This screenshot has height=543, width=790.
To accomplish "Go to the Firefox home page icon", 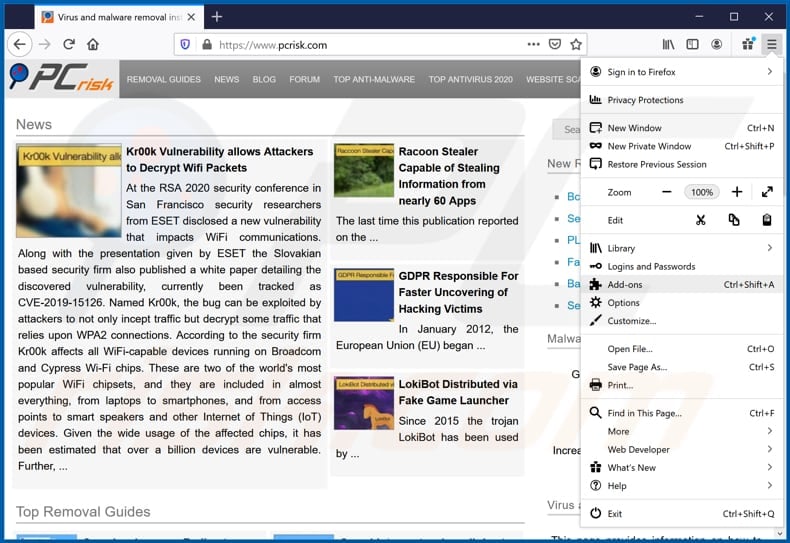I will click(x=93, y=44).
